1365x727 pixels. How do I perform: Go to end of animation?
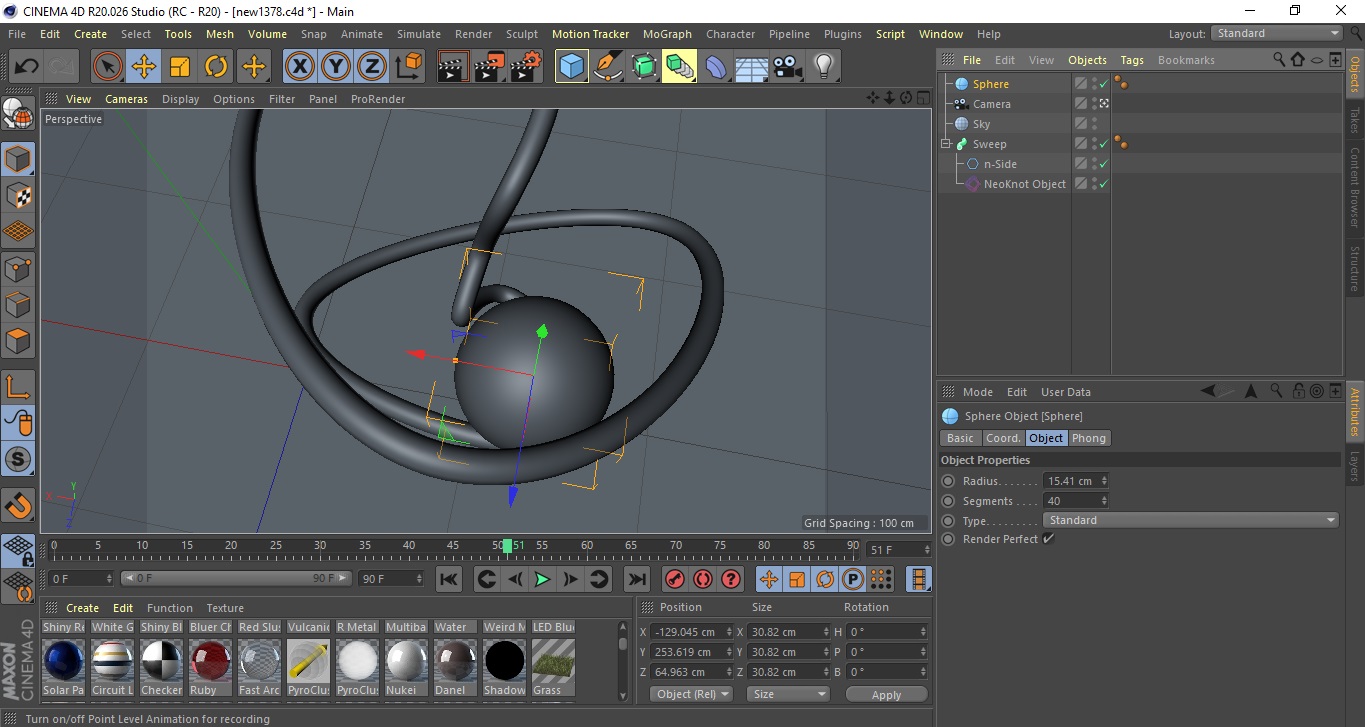pos(636,579)
